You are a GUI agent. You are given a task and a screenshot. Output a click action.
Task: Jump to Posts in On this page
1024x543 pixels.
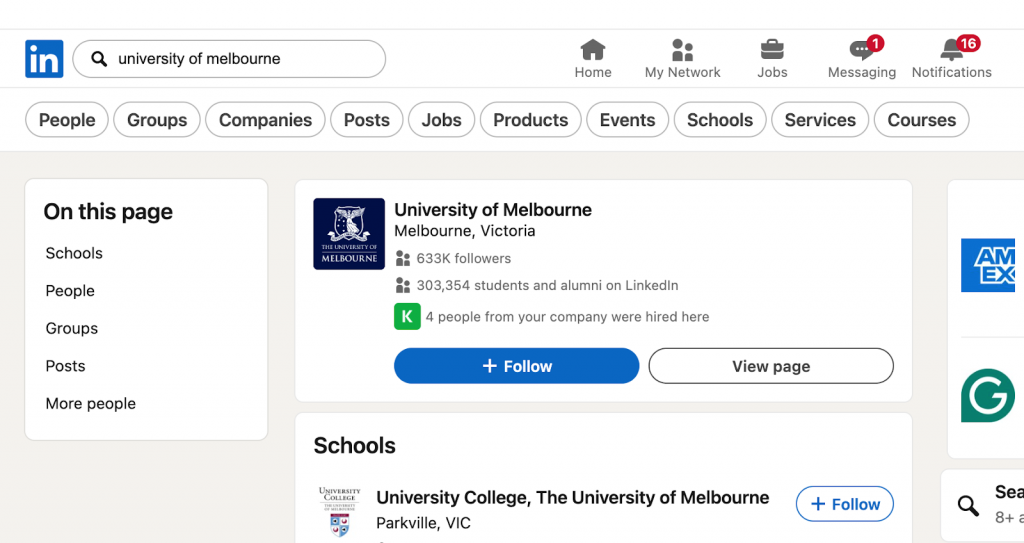[x=65, y=366]
